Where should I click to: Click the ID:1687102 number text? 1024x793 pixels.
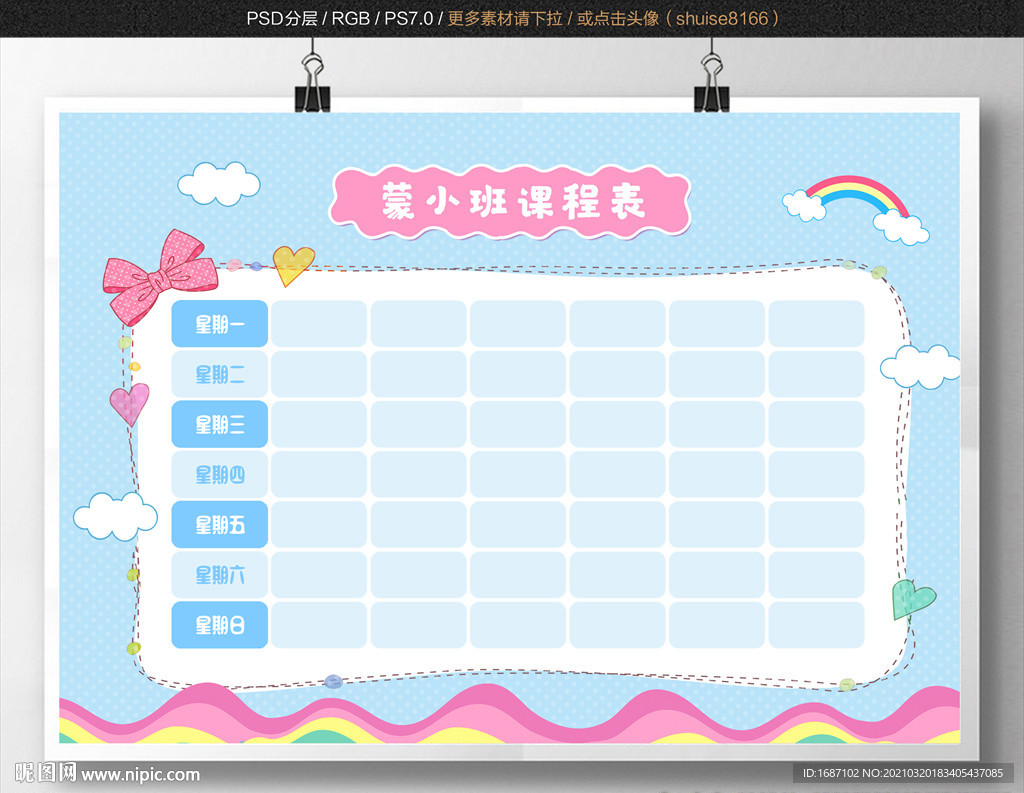831,773
